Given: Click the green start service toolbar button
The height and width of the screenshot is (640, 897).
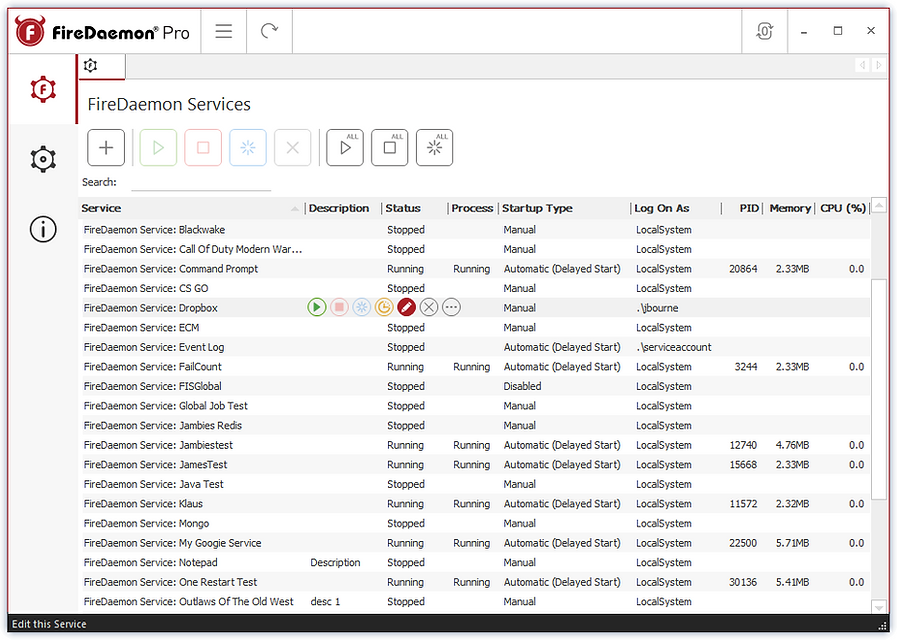Looking at the screenshot, I should [x=158, y=148].
